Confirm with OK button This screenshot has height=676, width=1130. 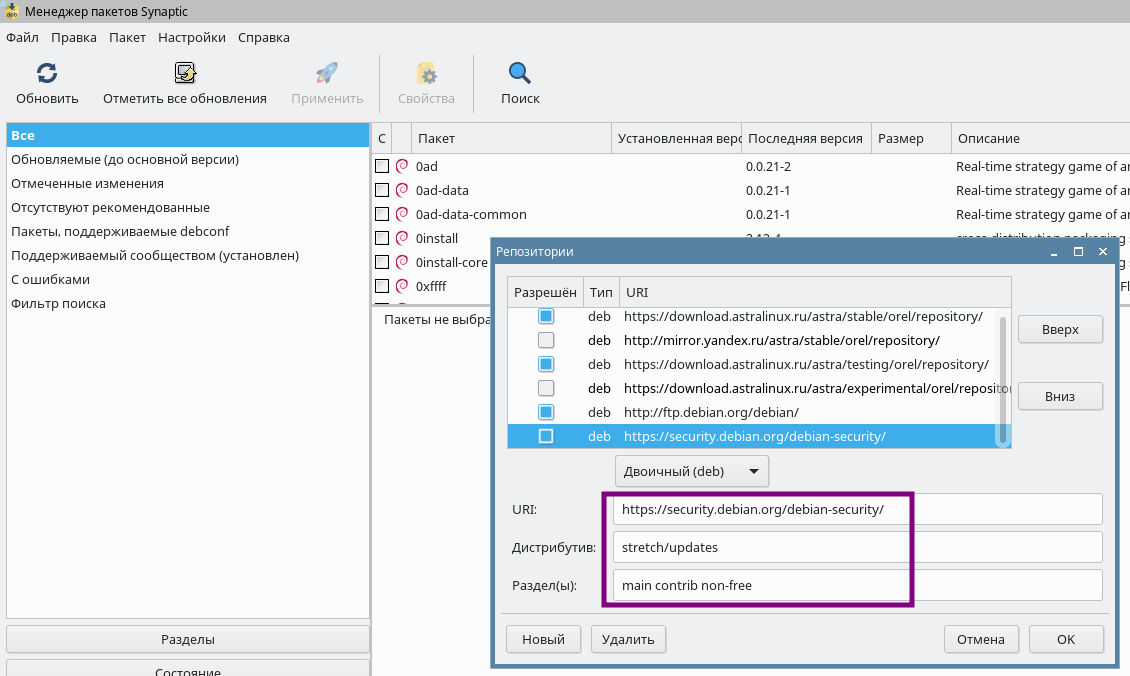point(1066,639)
